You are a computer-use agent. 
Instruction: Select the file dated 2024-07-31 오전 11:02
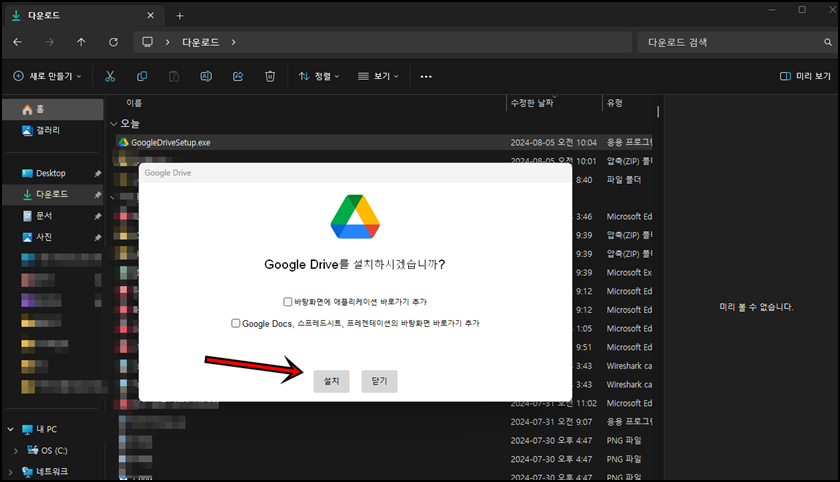click(x=384, y=403)
